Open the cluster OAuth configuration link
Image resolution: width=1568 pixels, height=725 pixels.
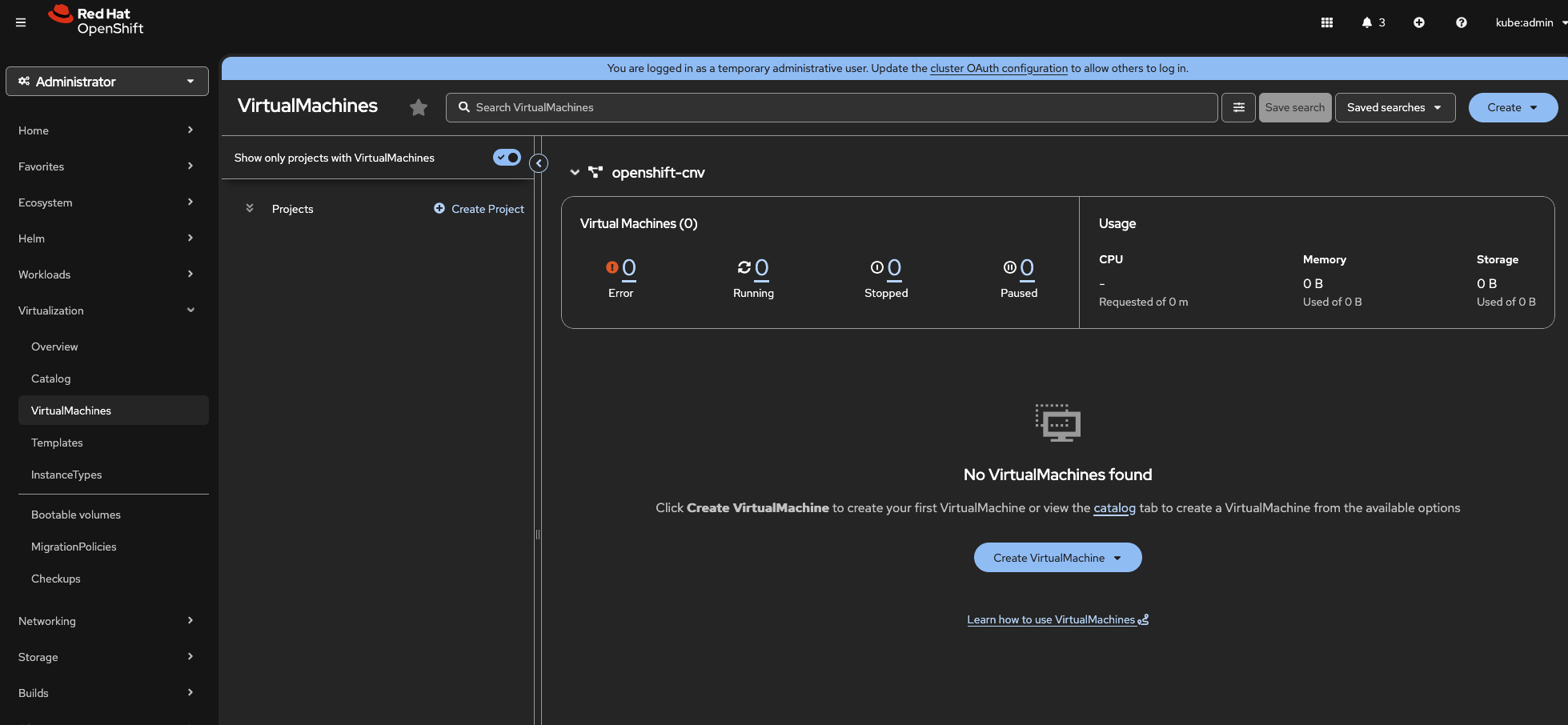pyautogui.click(x=999, y=68)
